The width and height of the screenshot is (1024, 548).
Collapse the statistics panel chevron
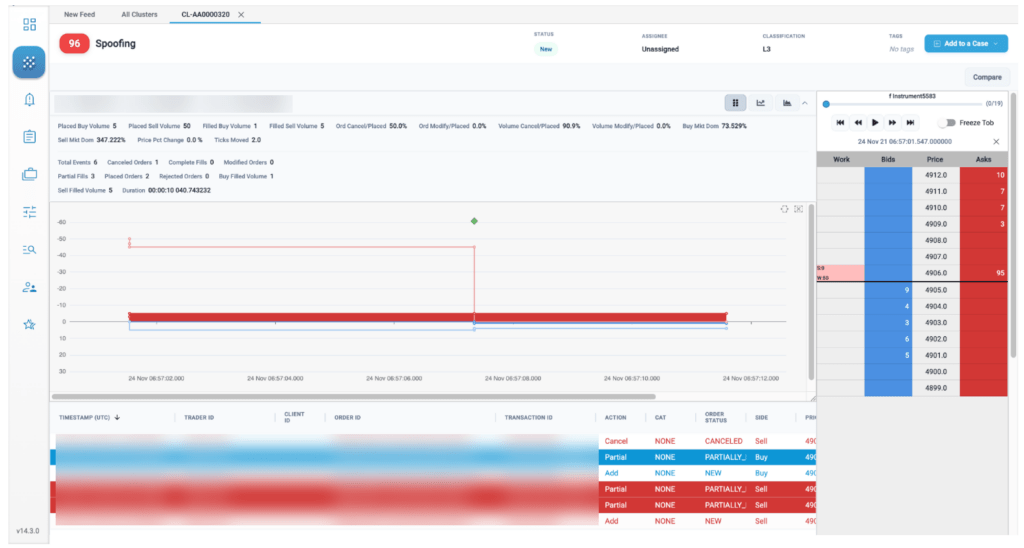805,103
